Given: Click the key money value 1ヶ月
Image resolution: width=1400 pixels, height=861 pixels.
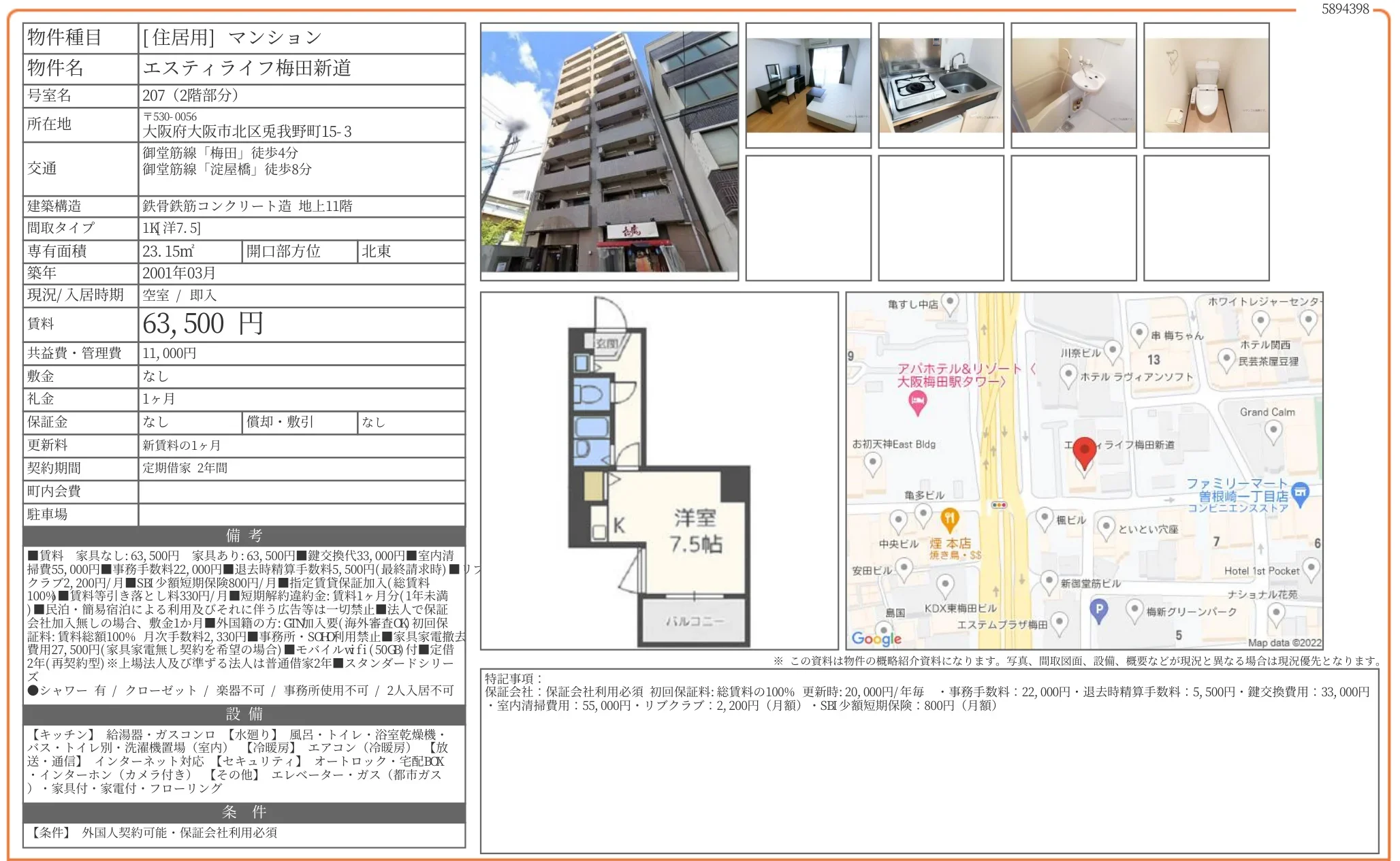Looking at the screenshot, I should 159,399.
